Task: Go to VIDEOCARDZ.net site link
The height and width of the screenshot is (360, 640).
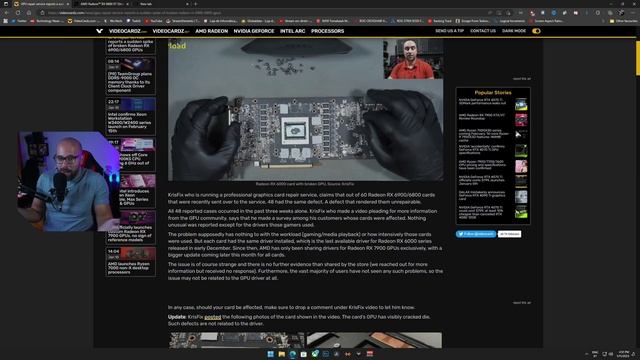Action: pyautogui.click(x=171, y=31)
